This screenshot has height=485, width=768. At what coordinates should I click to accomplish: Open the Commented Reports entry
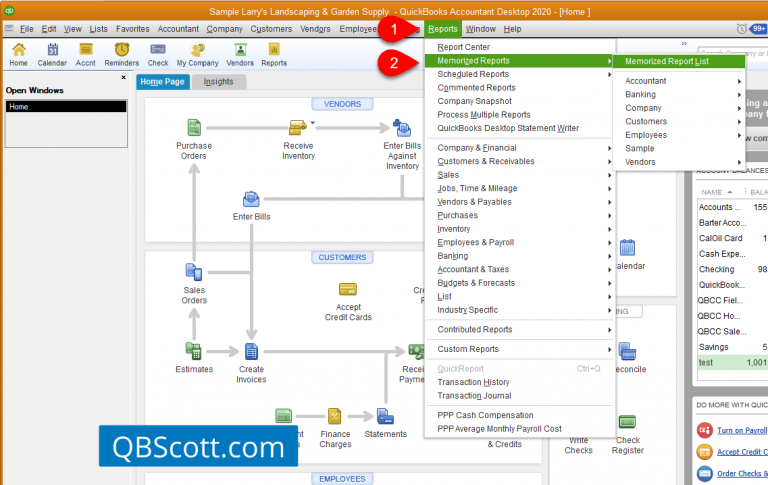coord(520,88)
